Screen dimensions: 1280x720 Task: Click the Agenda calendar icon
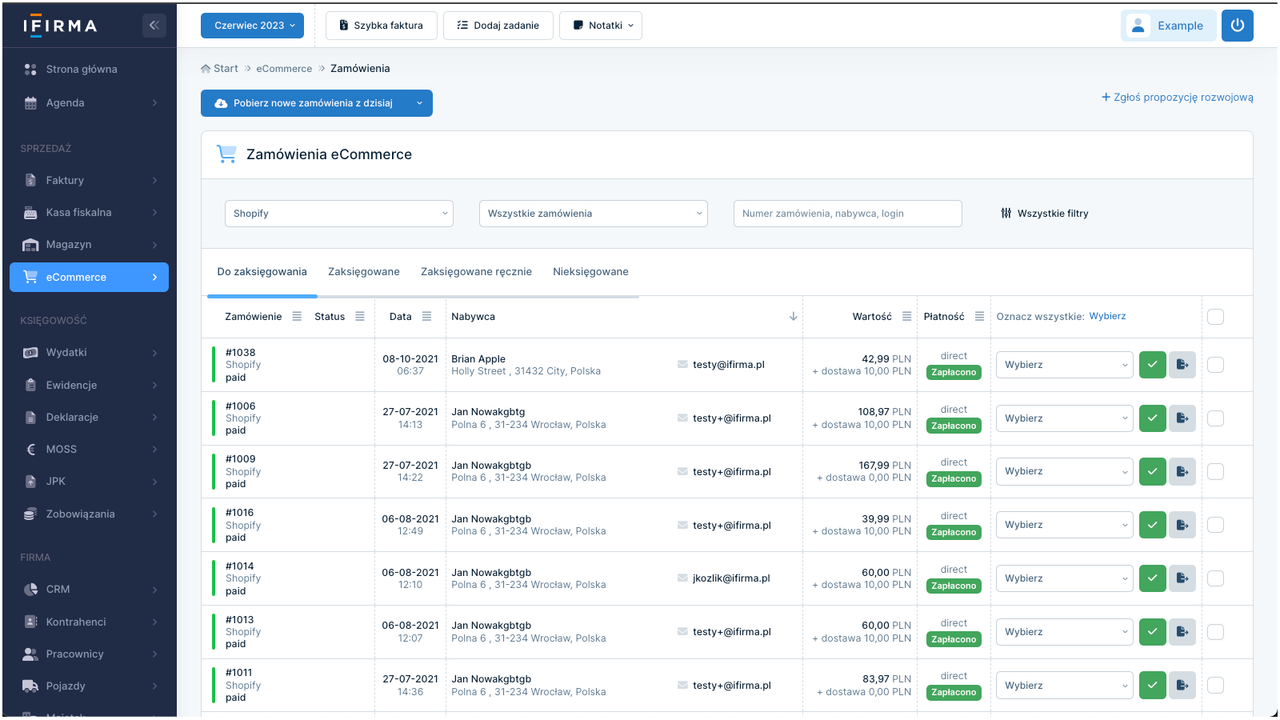(30, 103)
